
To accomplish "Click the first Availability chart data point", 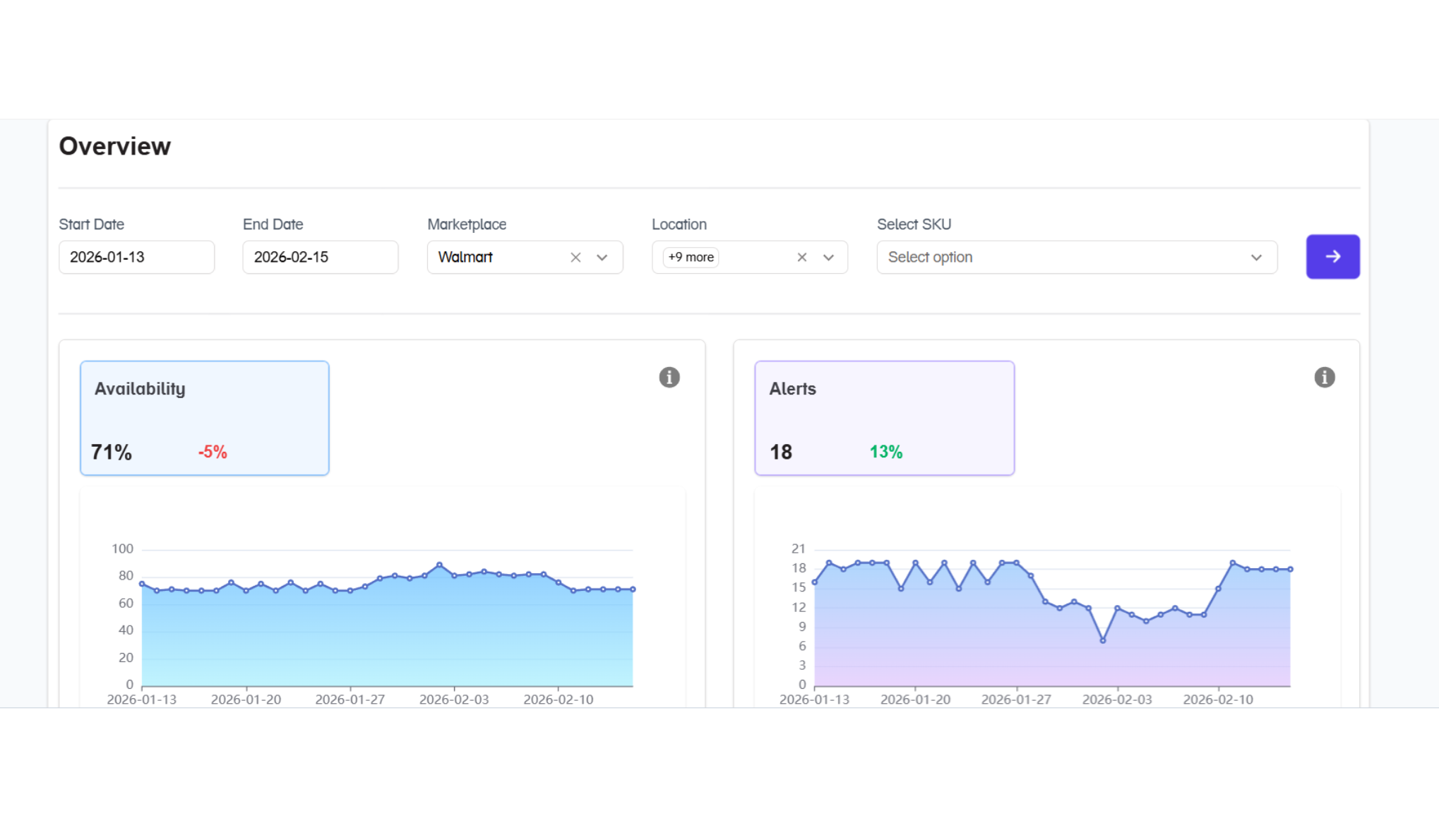I will tap(142, 584).
